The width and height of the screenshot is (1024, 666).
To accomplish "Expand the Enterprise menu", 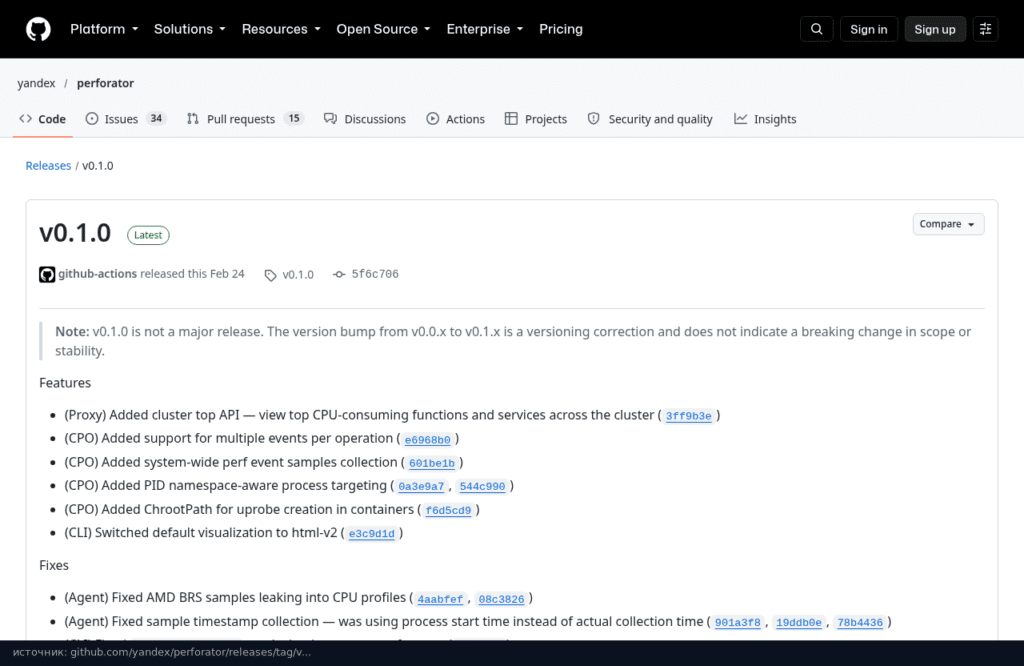I will pyautogui.click(x=485, y=29).
